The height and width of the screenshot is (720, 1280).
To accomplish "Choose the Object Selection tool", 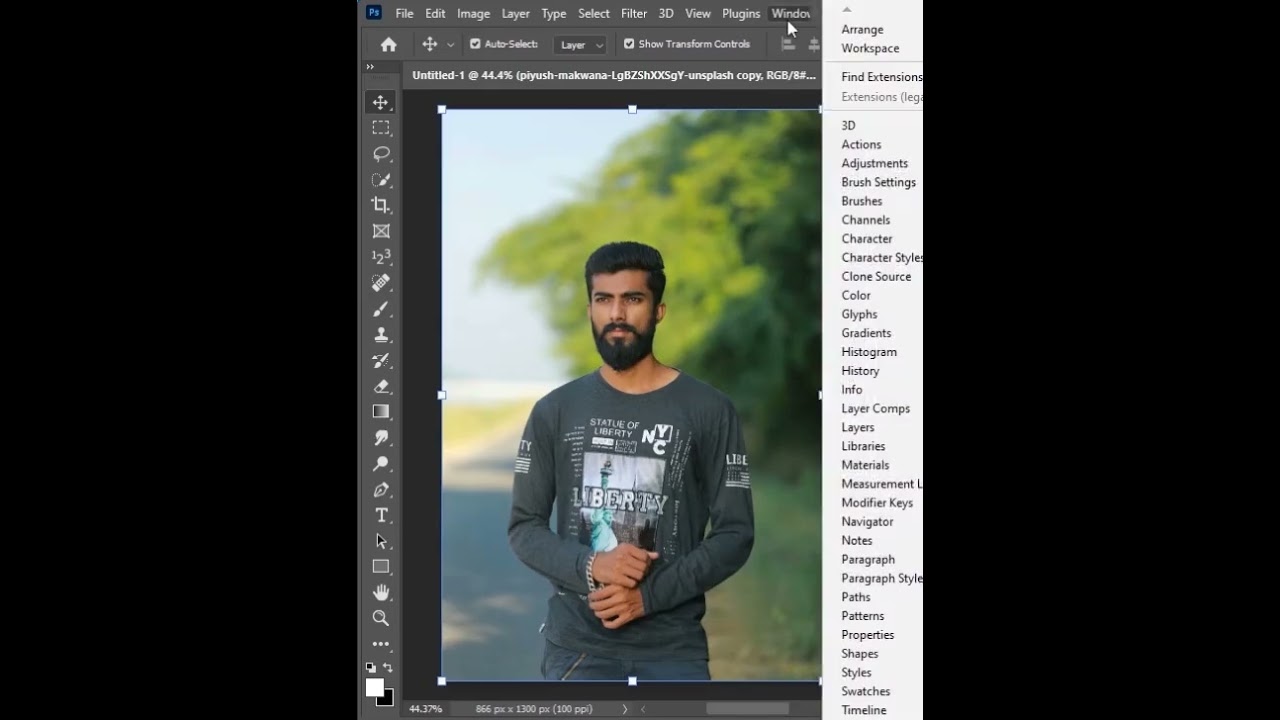I will [x=381, y=180].
